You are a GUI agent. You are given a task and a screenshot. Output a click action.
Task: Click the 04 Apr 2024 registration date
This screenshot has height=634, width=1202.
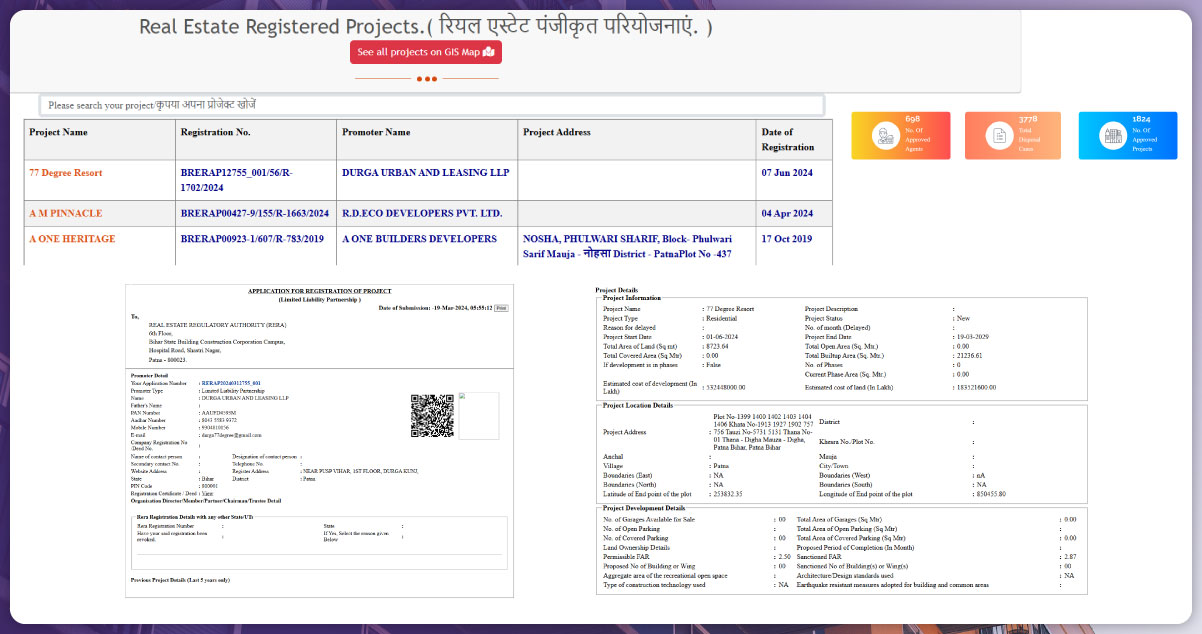point(787,214)
